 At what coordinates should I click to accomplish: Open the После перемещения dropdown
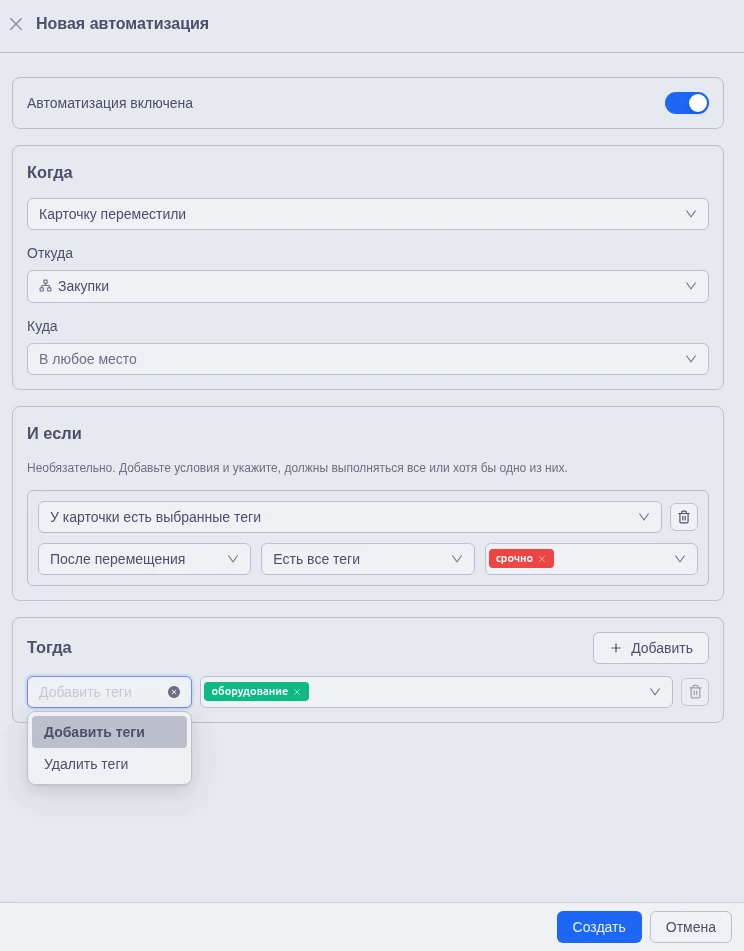click(x=144, y=559)
